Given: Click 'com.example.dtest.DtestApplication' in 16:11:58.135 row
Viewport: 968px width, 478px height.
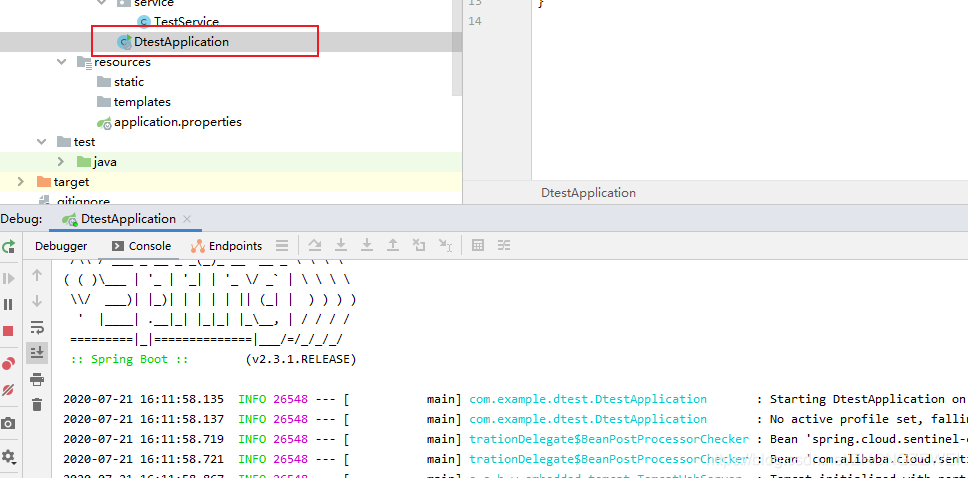Looking at the screenshot, I should 588,399.
